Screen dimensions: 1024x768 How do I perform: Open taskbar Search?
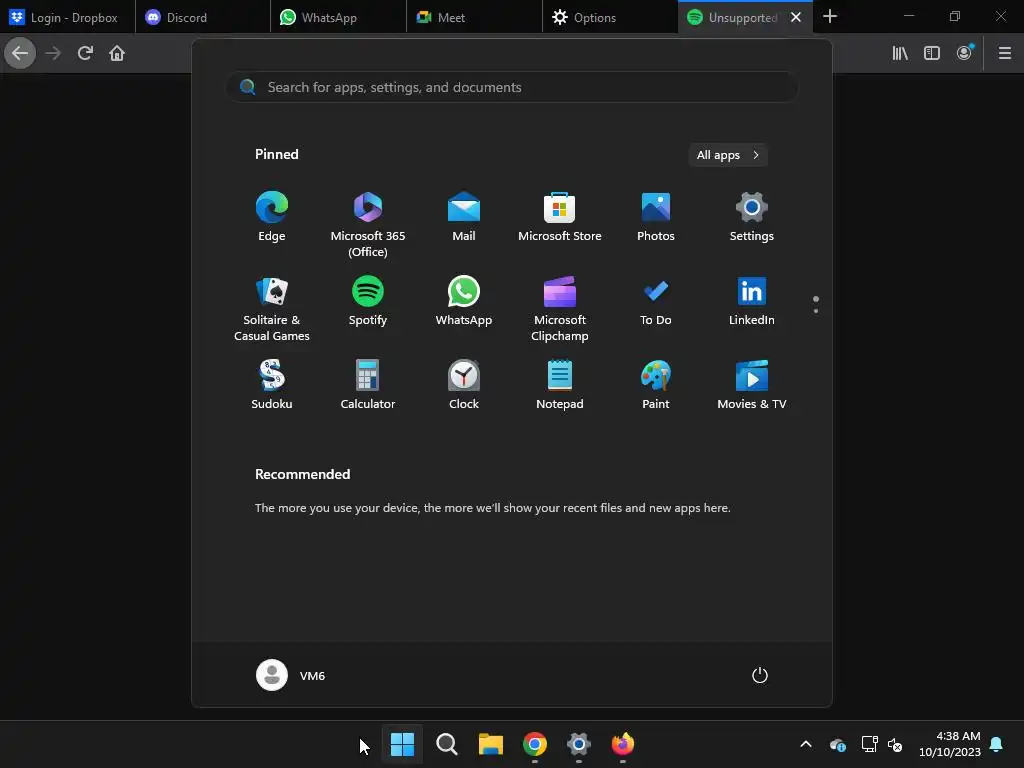pos(447,744)
